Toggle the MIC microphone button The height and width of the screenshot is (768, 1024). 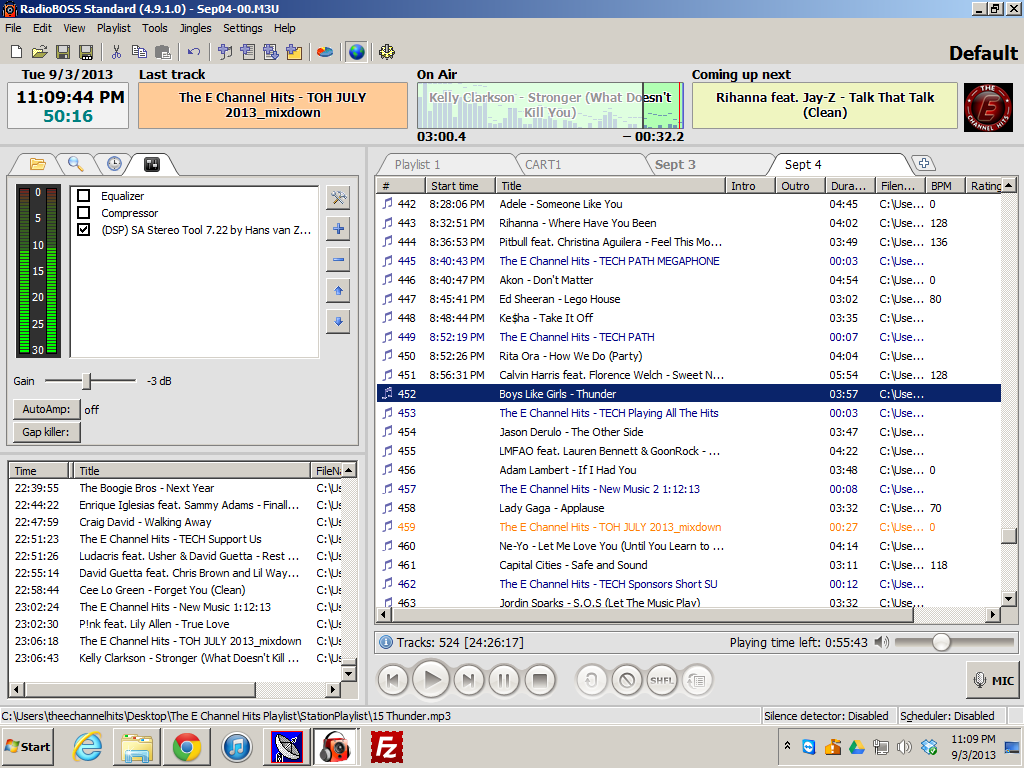[993, 680]
